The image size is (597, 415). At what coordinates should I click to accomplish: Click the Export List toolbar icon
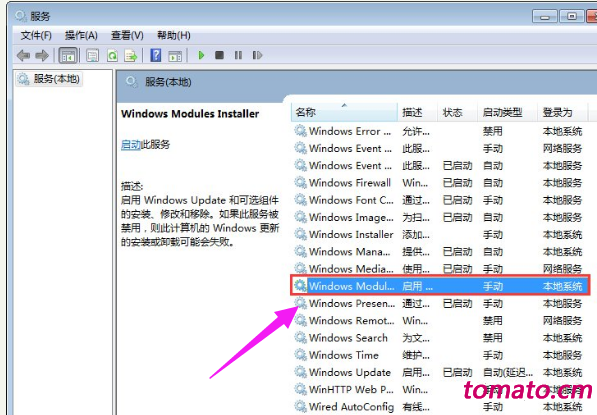[x=131, y=56]
